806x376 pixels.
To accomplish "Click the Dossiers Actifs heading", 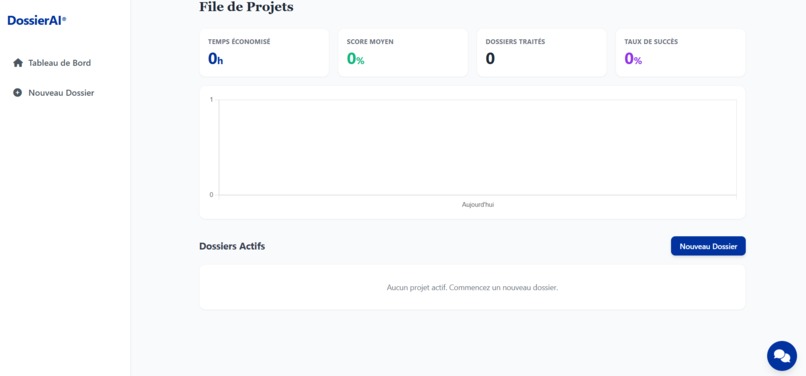I will click(232, 246).
